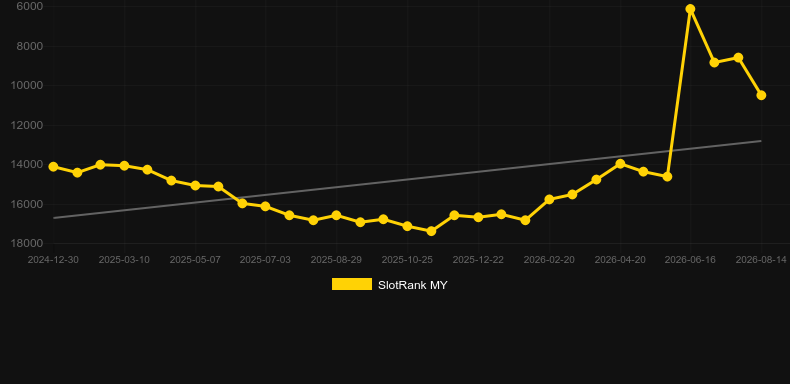Select the data point above the 2025-03-10 label
The width and height of the screenshot is (790, 384).
click(124, 166)
